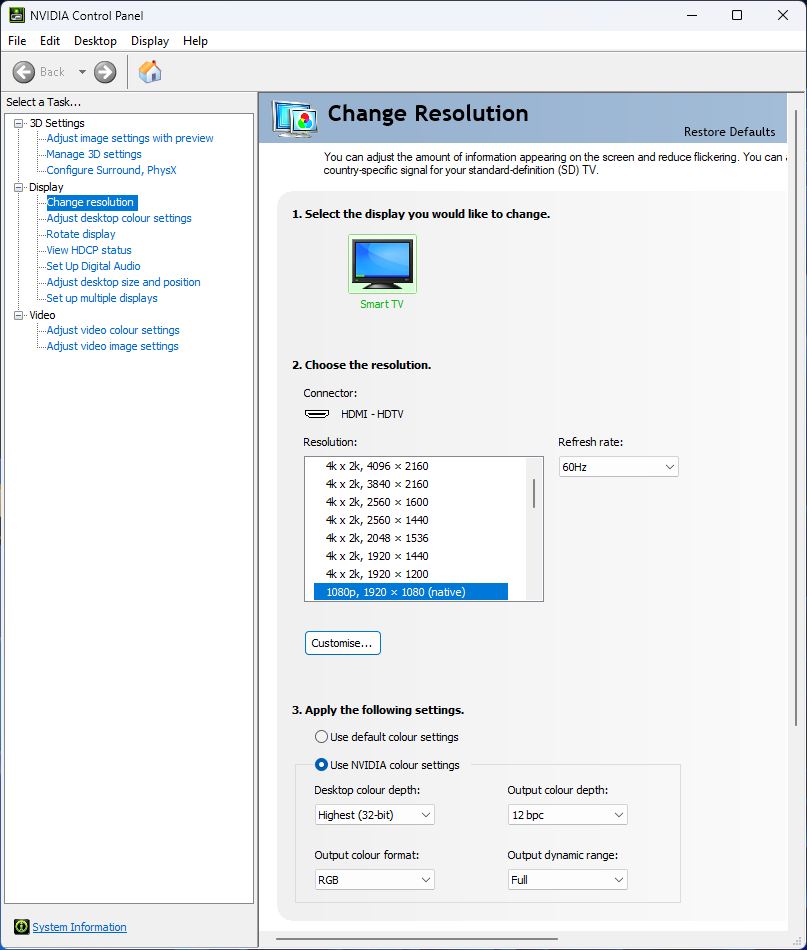
Task: Click the HDMI connector icon
Action: (317, 414)
